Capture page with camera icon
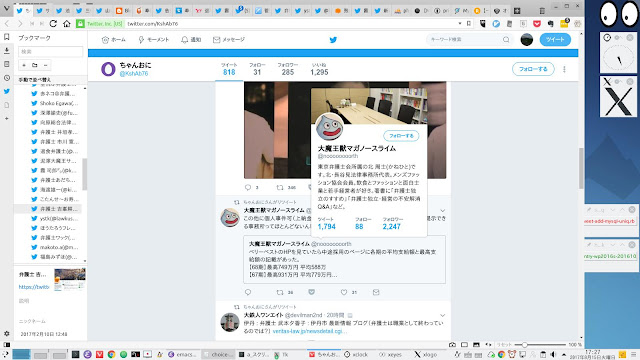Viewport: 640px width, 360px height. [x=452, y=345]
